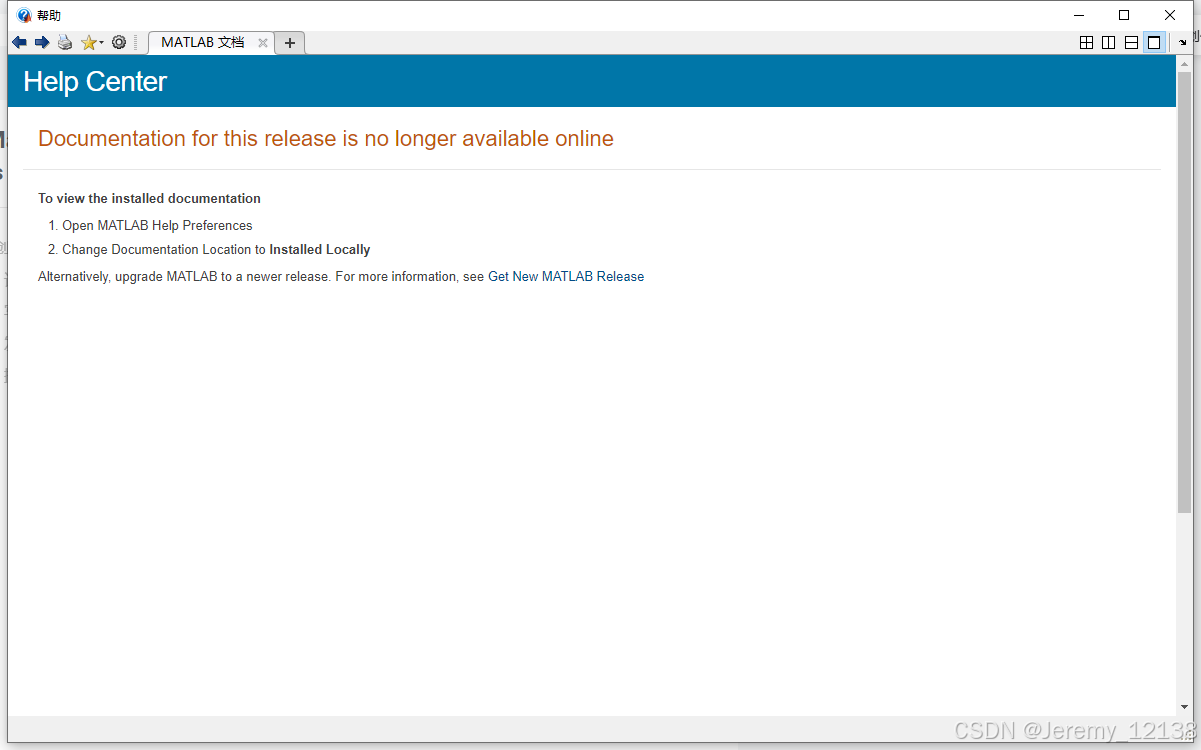The width and height of the screenshot is (1201, 750).
Task: Close the MATLAB 文档 tab
Action: click(x=263, y=43)
